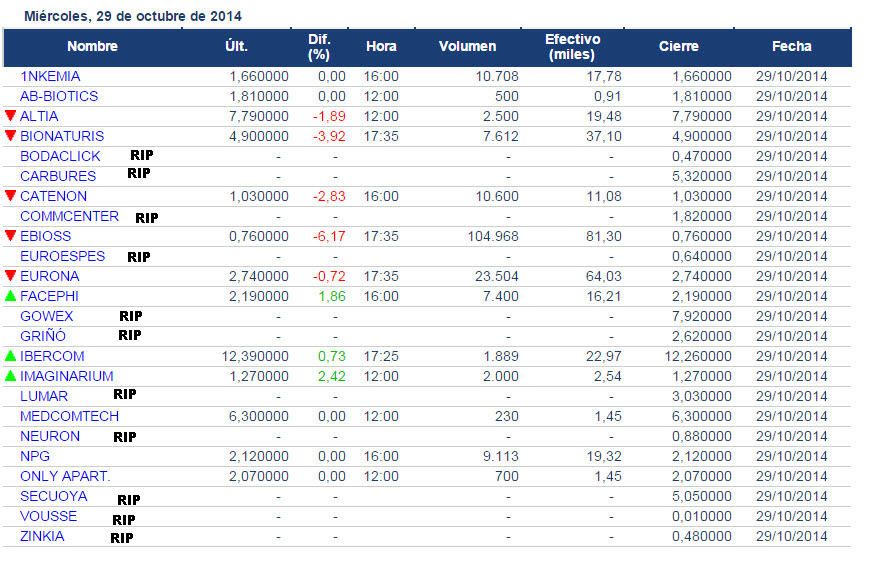Click the red down arrow beside CATENON

pyautogui.click(x=11, y=196)
